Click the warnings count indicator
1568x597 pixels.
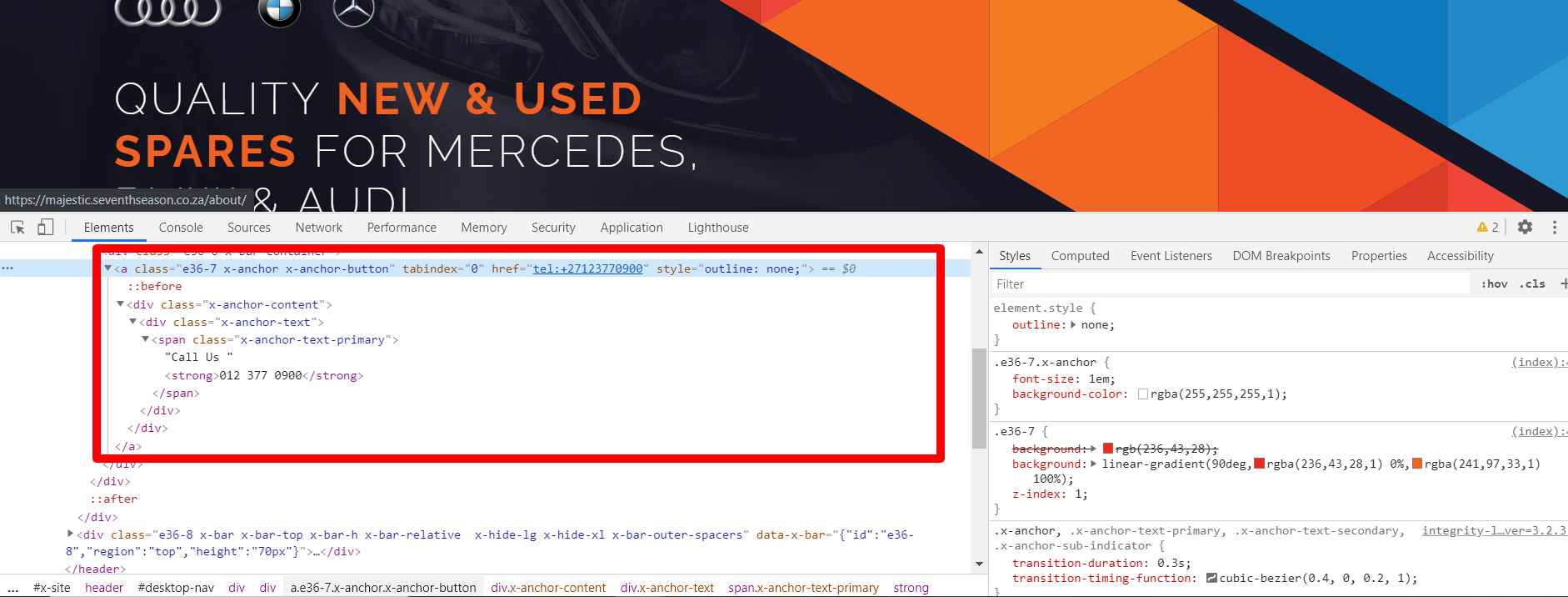coord(1488,227)
